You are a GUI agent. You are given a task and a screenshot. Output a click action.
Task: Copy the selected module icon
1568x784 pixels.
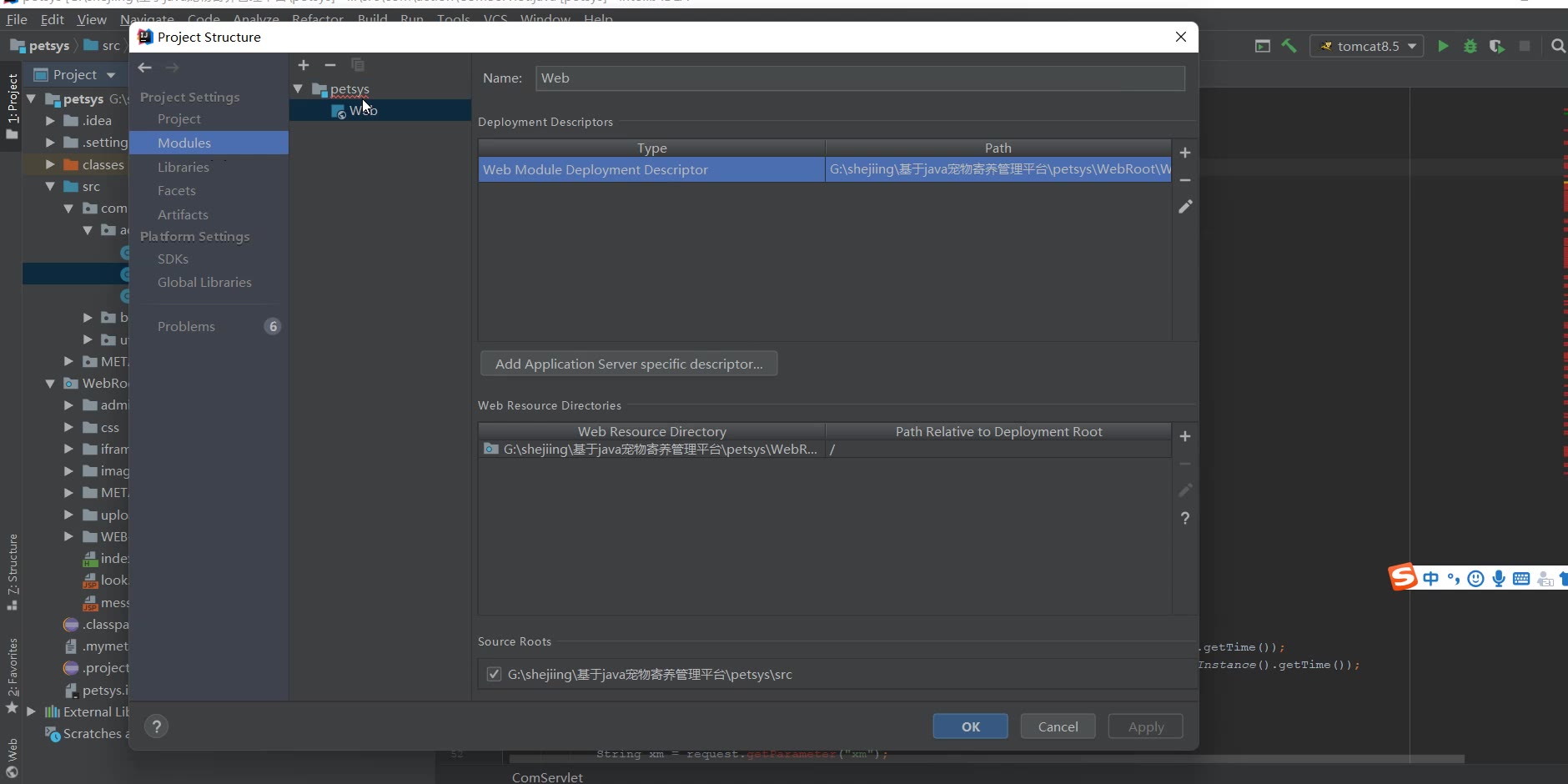(358, 65)
